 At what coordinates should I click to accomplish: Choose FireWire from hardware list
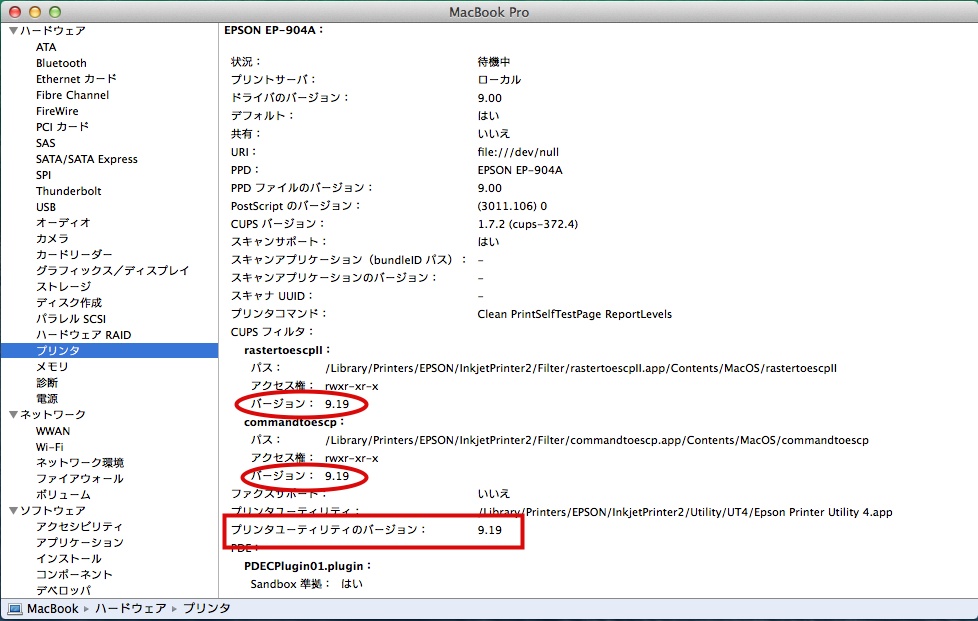[57, 111]
